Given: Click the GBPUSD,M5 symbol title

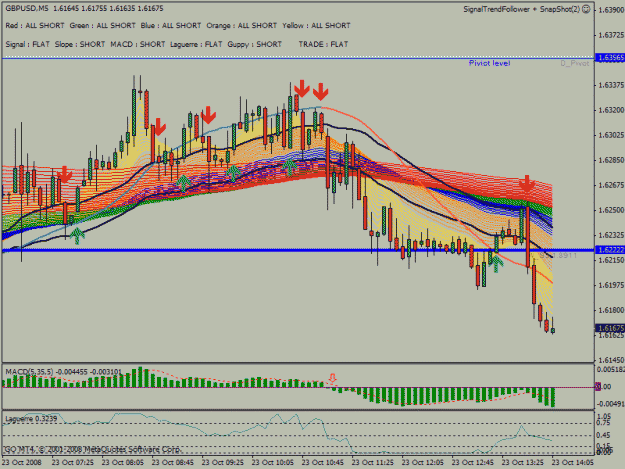Looking at the screenshot, I should [x=27, y=8].
